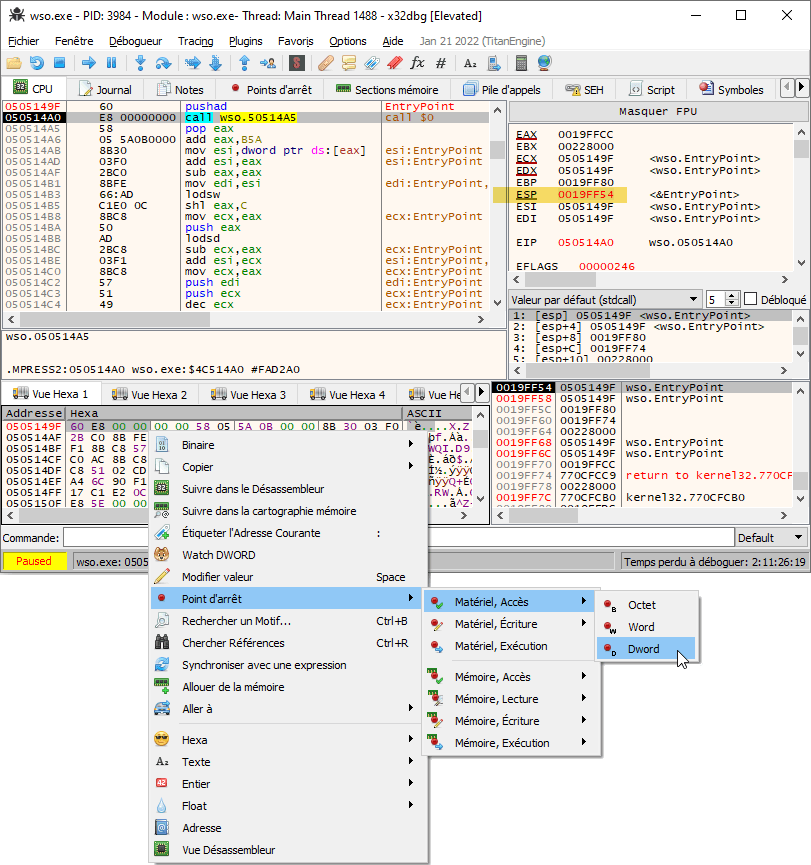Click the Masquer FPU button
Viewport: 811px width, 865px height.
(x=657, y=111)
